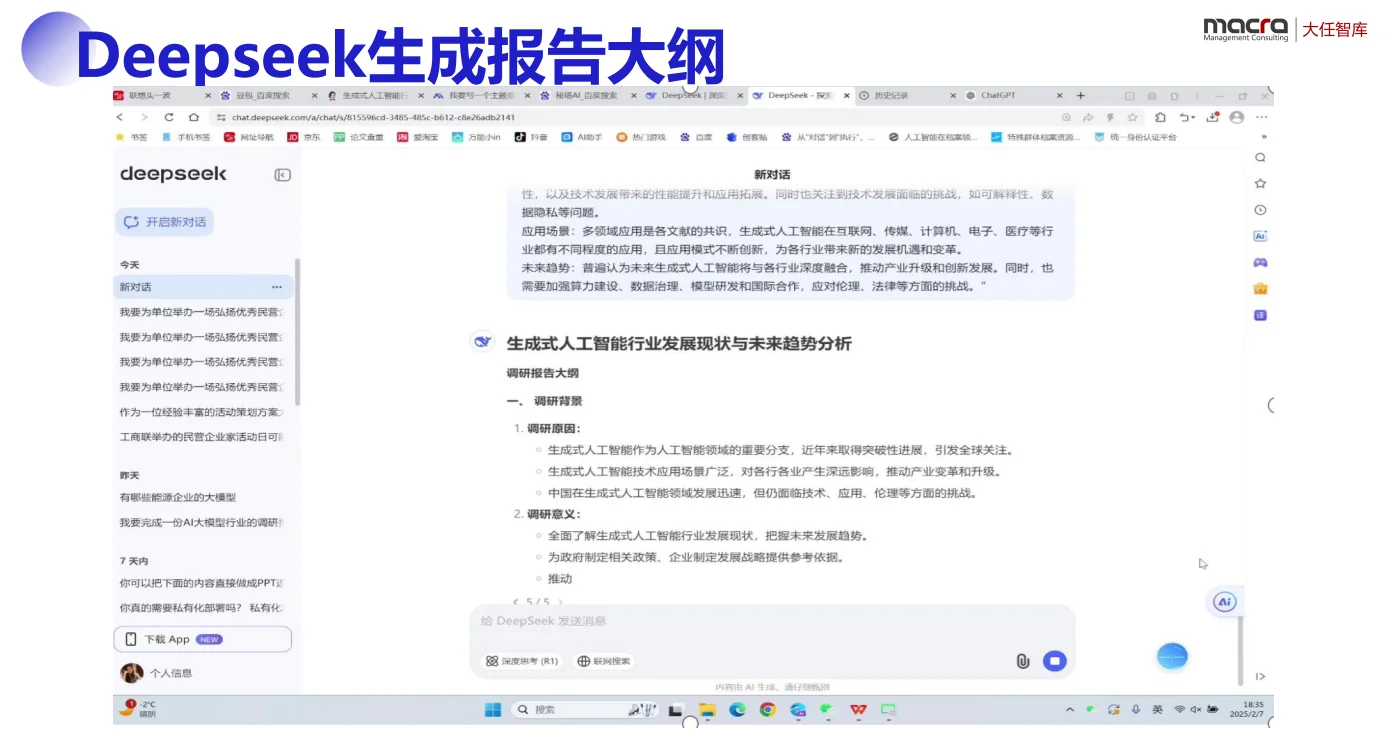Open the AI助手 bookmark
Screen dimensions: 1390x747
click(581, 137)
